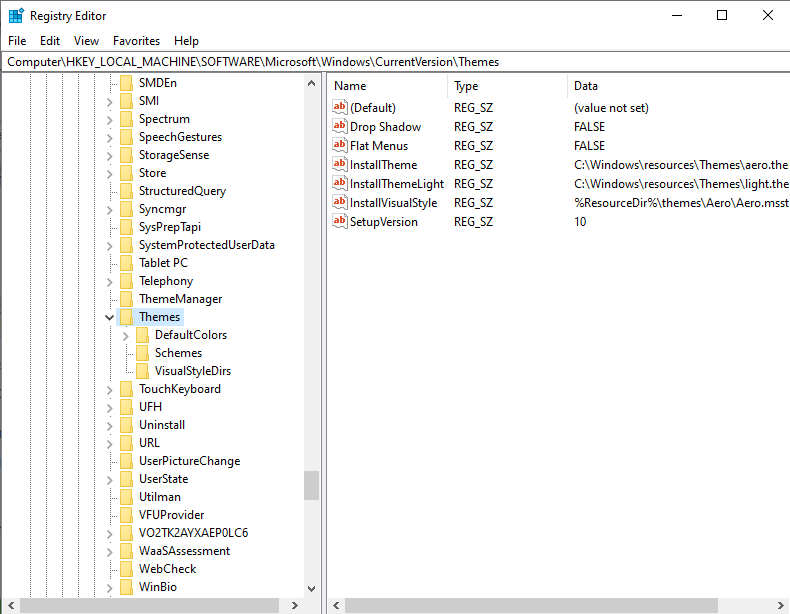Click the Uninstall folder icon
Viewport: 790px width, 614px height.
point(126,425)
